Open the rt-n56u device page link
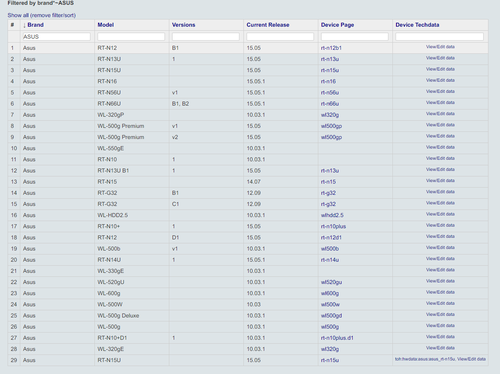 (330, 93)
